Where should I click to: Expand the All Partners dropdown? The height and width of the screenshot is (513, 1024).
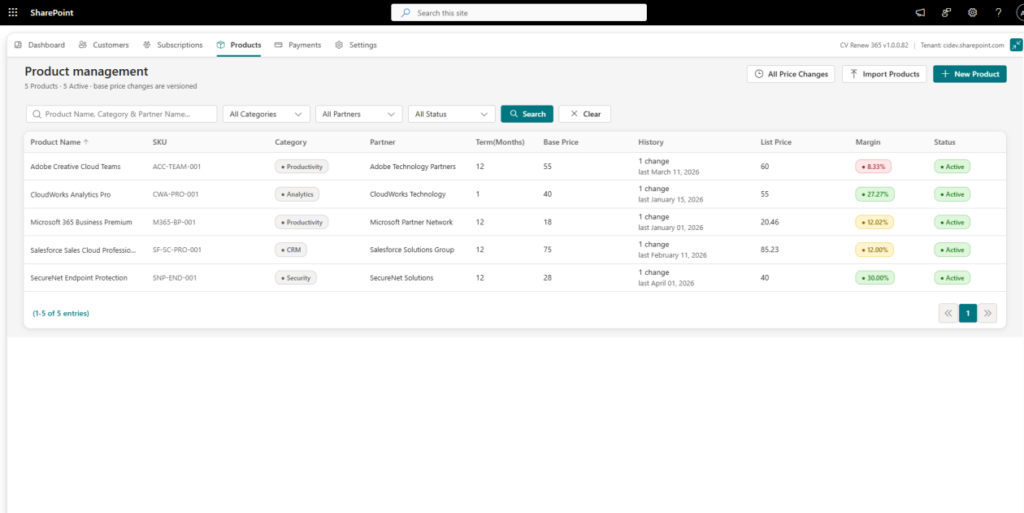click(359, 114)
